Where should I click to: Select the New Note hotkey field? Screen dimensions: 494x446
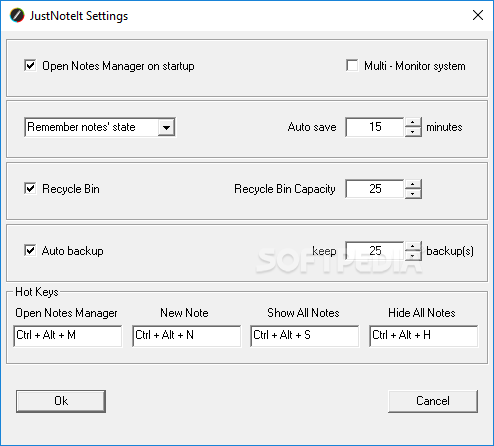pos(186,336)
